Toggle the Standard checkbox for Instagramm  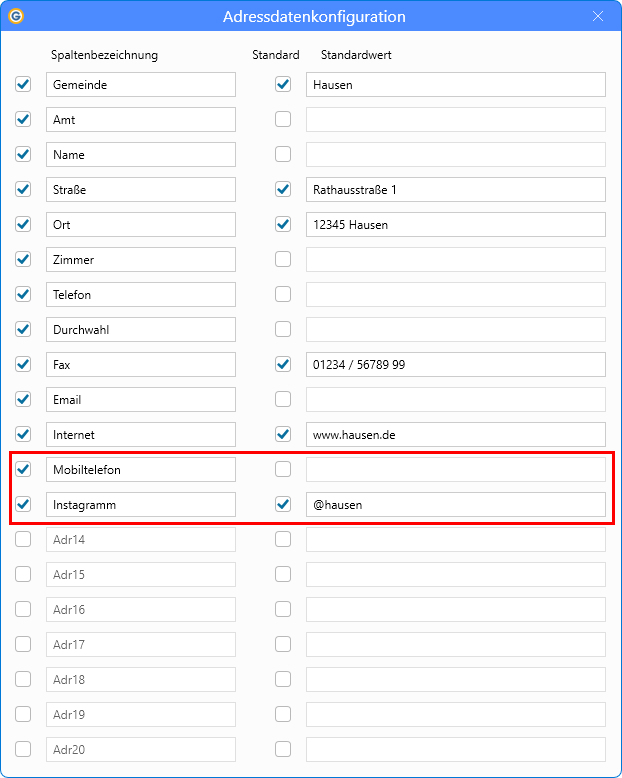[x=283, y=505]
